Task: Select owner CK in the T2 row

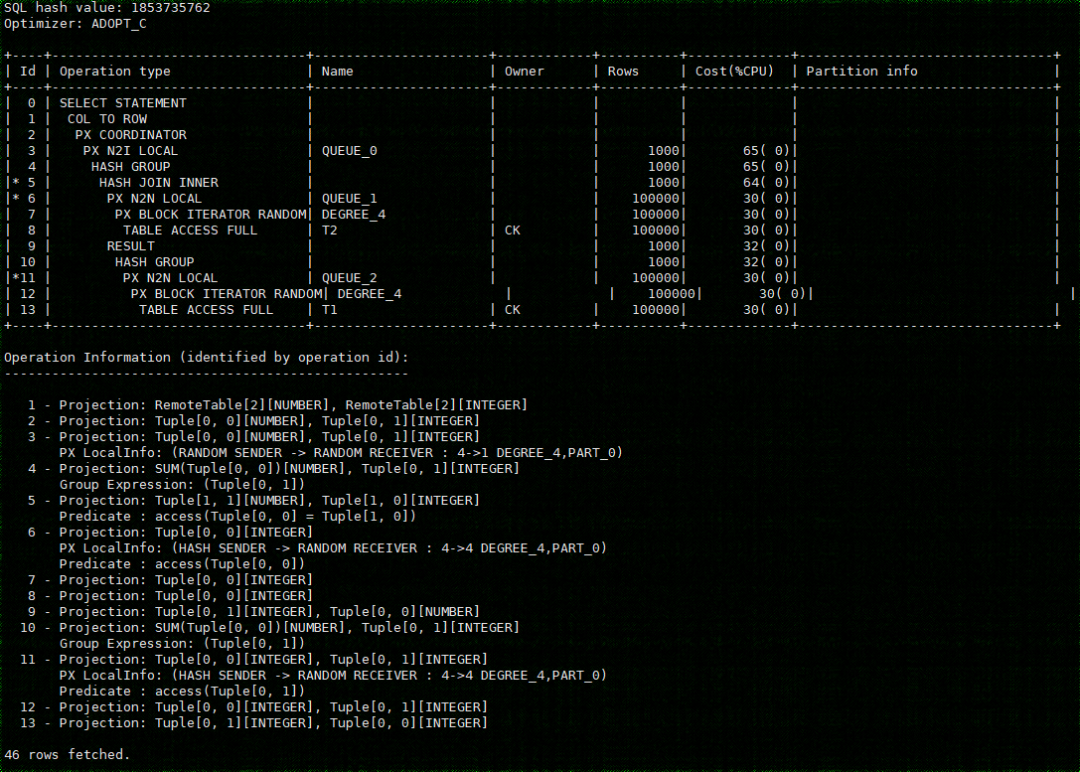Action: click(512, 230)
